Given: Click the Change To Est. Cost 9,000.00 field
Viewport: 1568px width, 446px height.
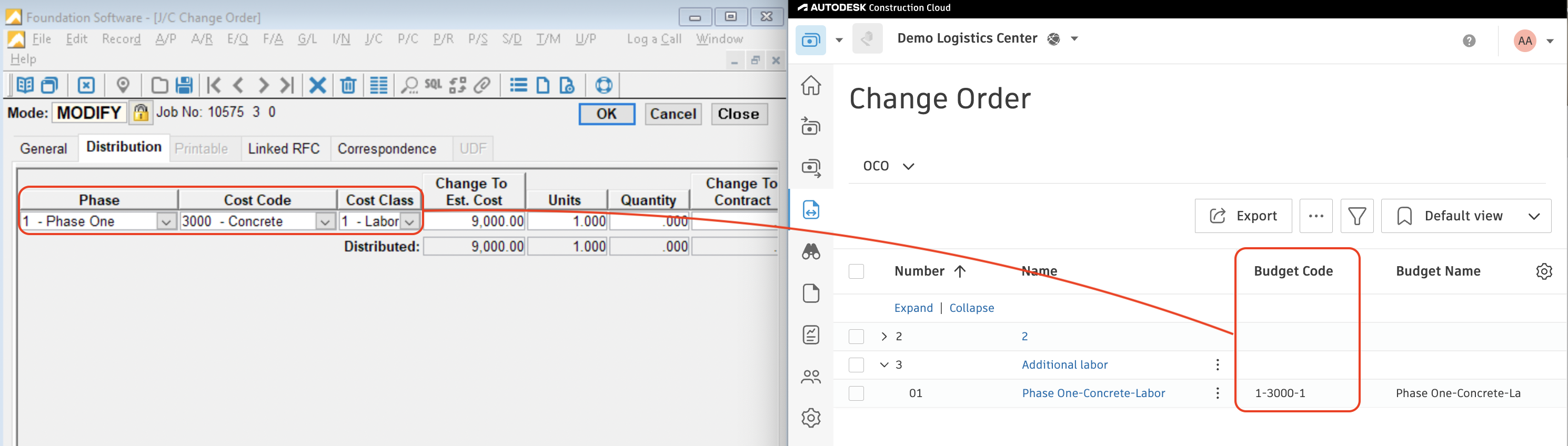Looking at the screenshot, I should click(x=474, y=221).
